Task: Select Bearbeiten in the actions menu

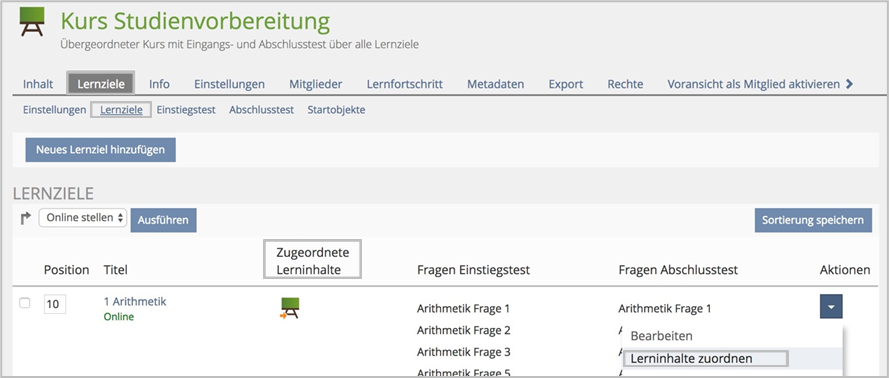Action: [x=661, y=335]
